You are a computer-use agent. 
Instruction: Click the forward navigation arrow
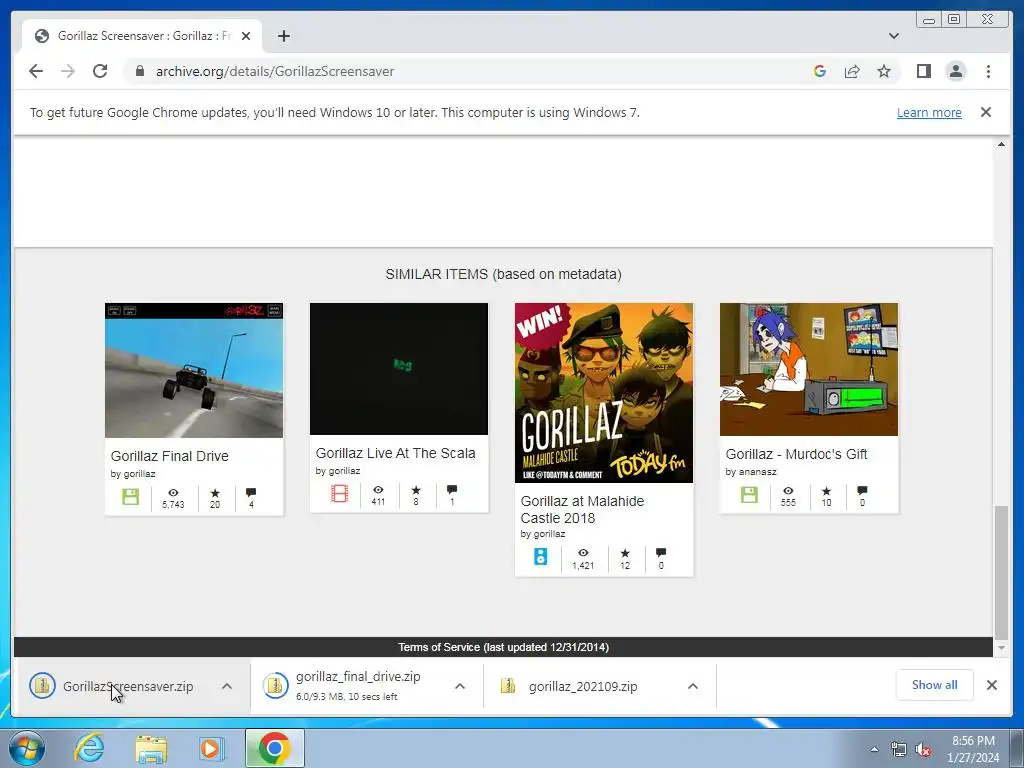[x=68, y=71]
